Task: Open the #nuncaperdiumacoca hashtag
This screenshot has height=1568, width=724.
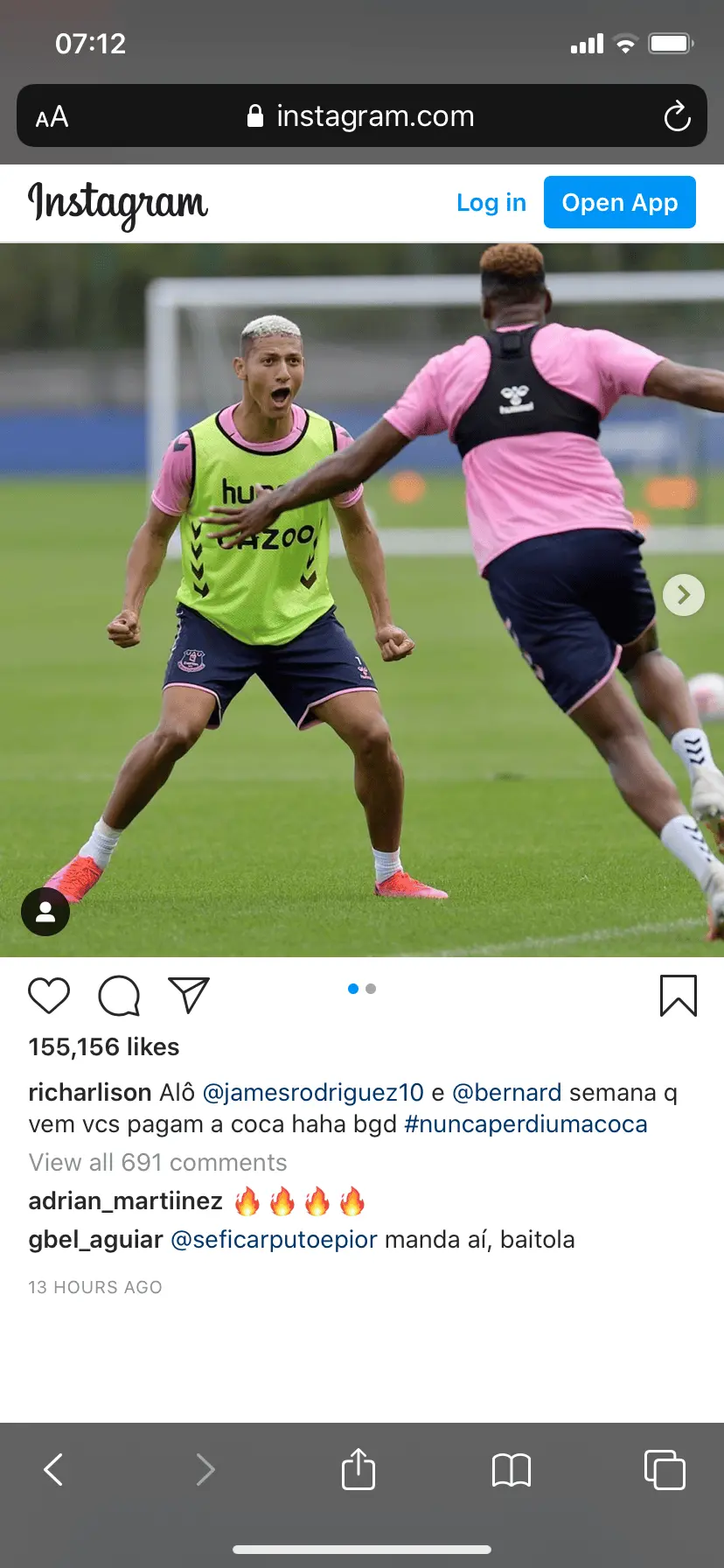Action: (526, 1123)
